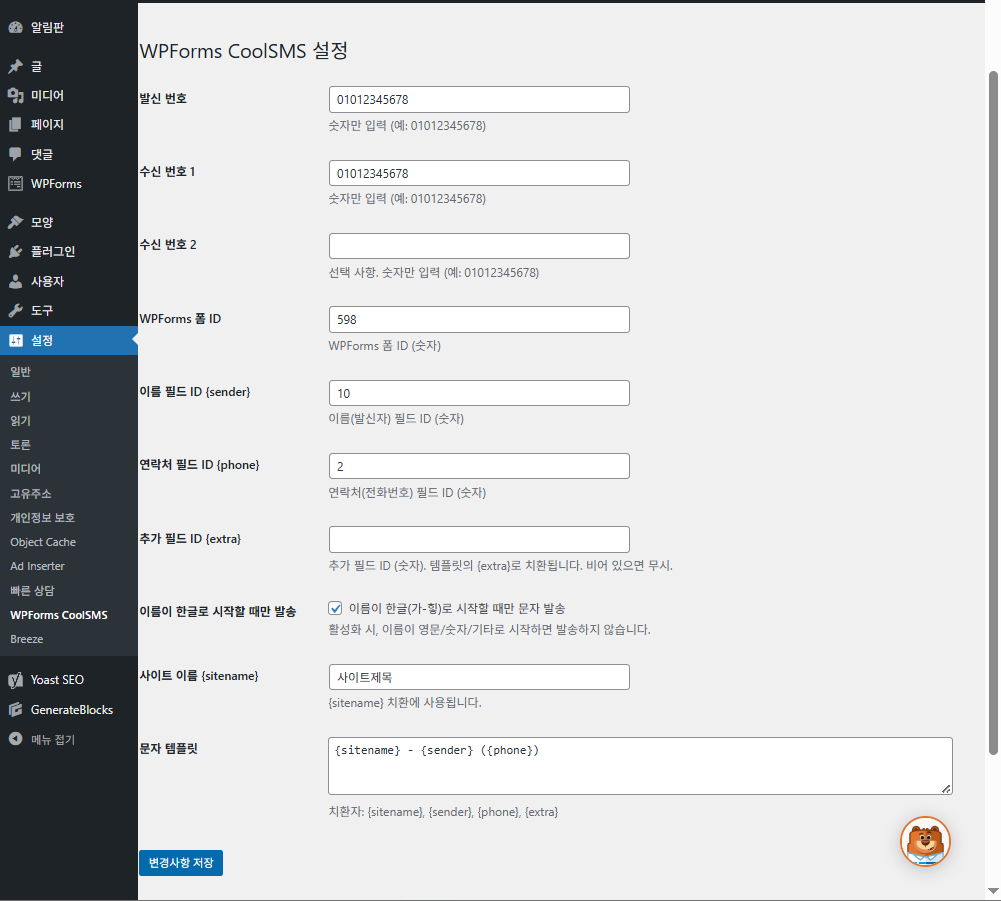The height and width of the screenshot is (901, 1001).
Task: Click the {sitename} 치환에 사용됩니다 hint
Action: click(405, 702)
